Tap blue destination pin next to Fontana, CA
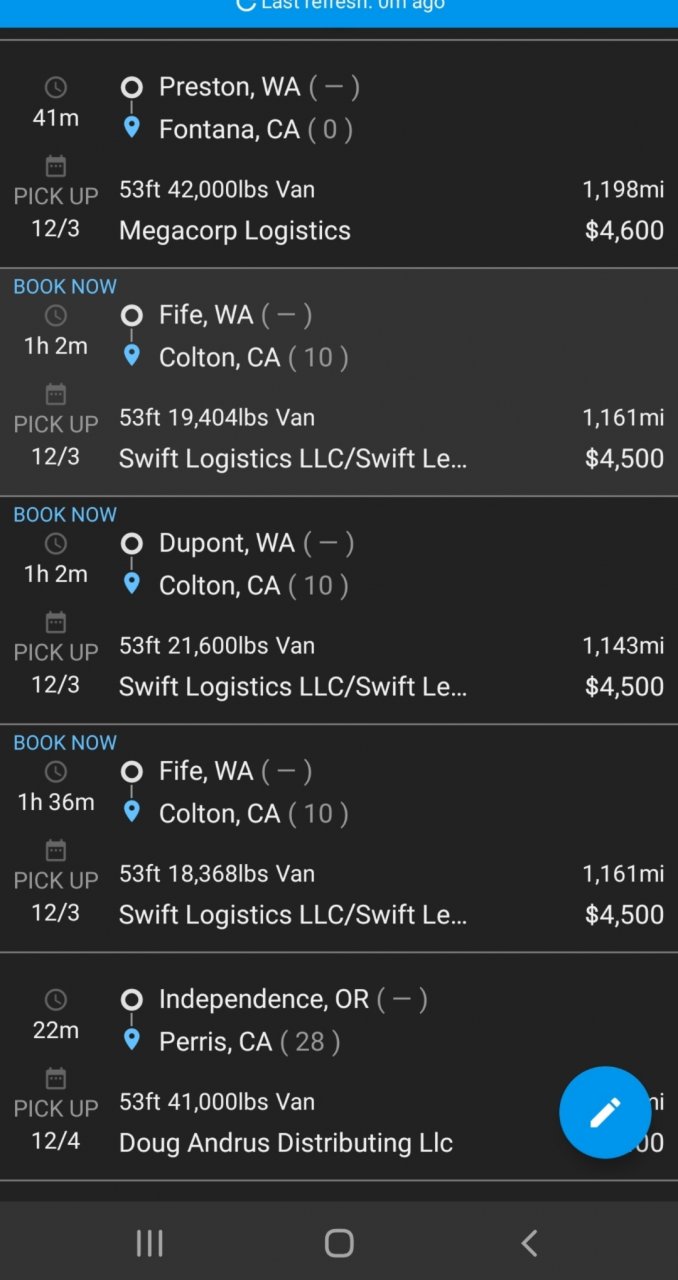This screenshot has height=1280, width=678. tap(131, 128)
